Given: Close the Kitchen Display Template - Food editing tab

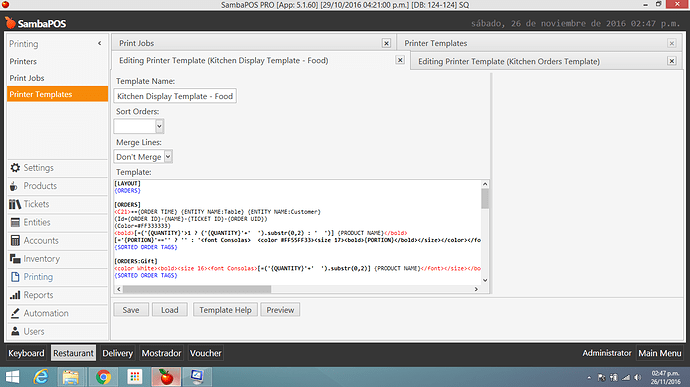Looking at the screenshot, I should tap(400, 60).
